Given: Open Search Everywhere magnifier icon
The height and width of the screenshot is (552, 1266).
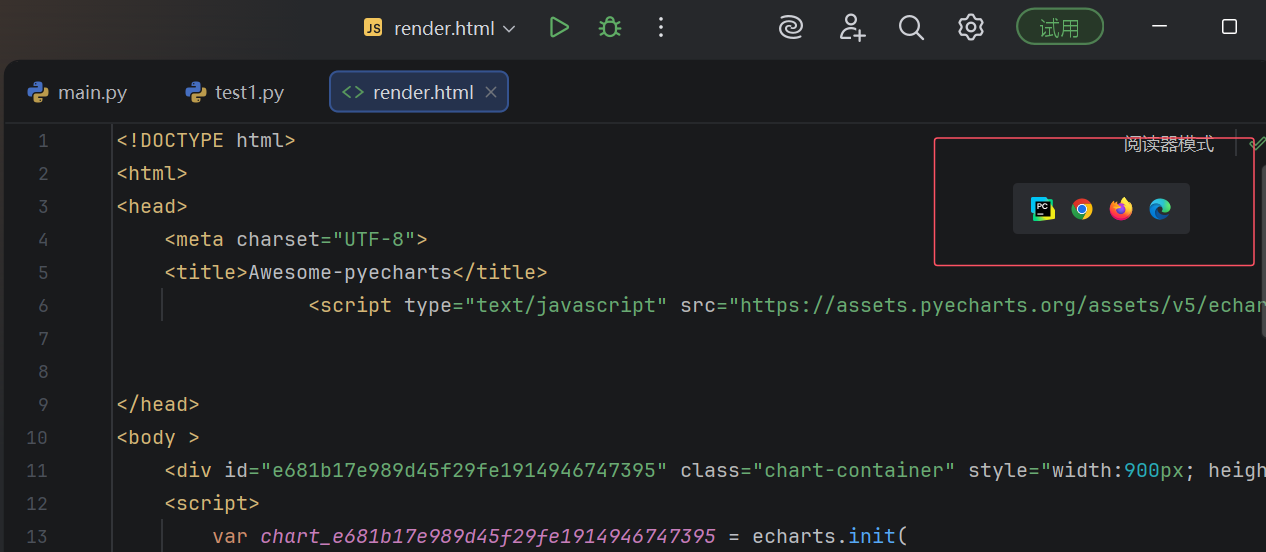Looking at the screenshot, I should 911,27.
